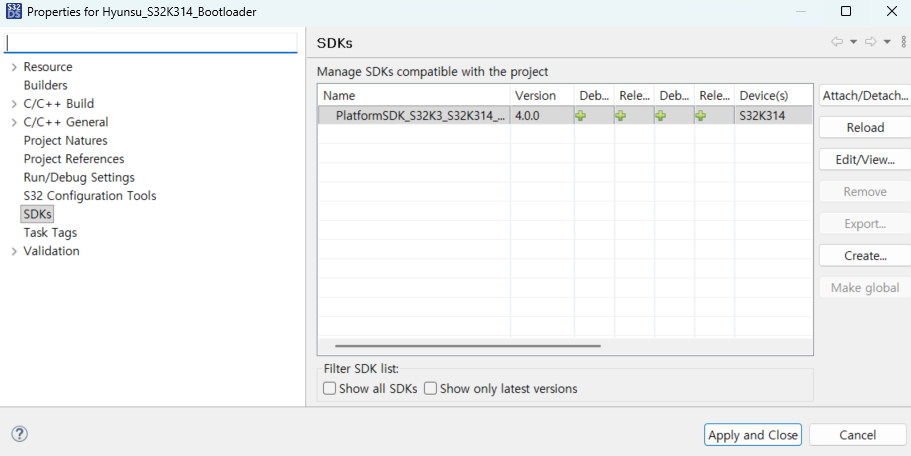
Task: Click the Name column header
Action: click(414, 96)
